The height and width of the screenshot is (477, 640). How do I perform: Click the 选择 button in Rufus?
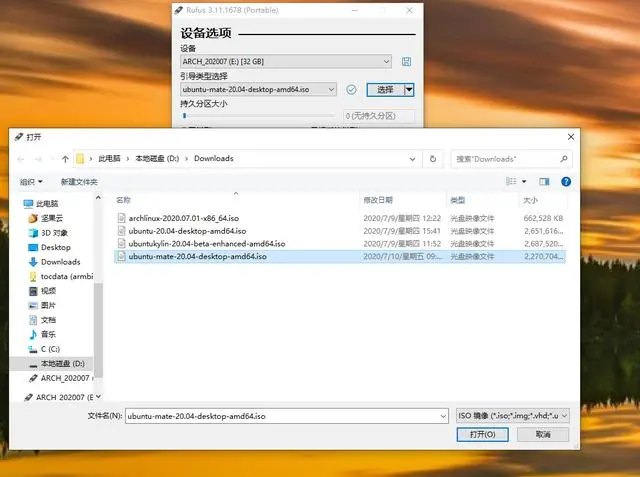(x=385, y=89)
